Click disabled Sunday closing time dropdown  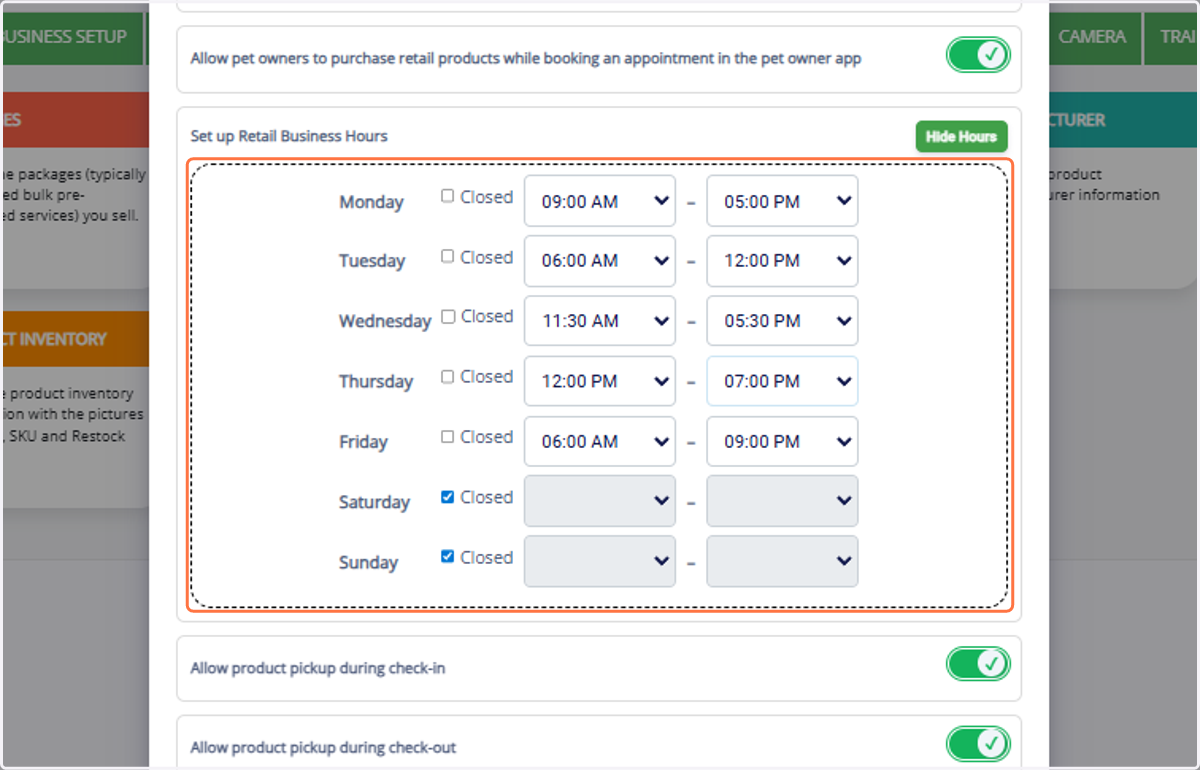point(782,561)
